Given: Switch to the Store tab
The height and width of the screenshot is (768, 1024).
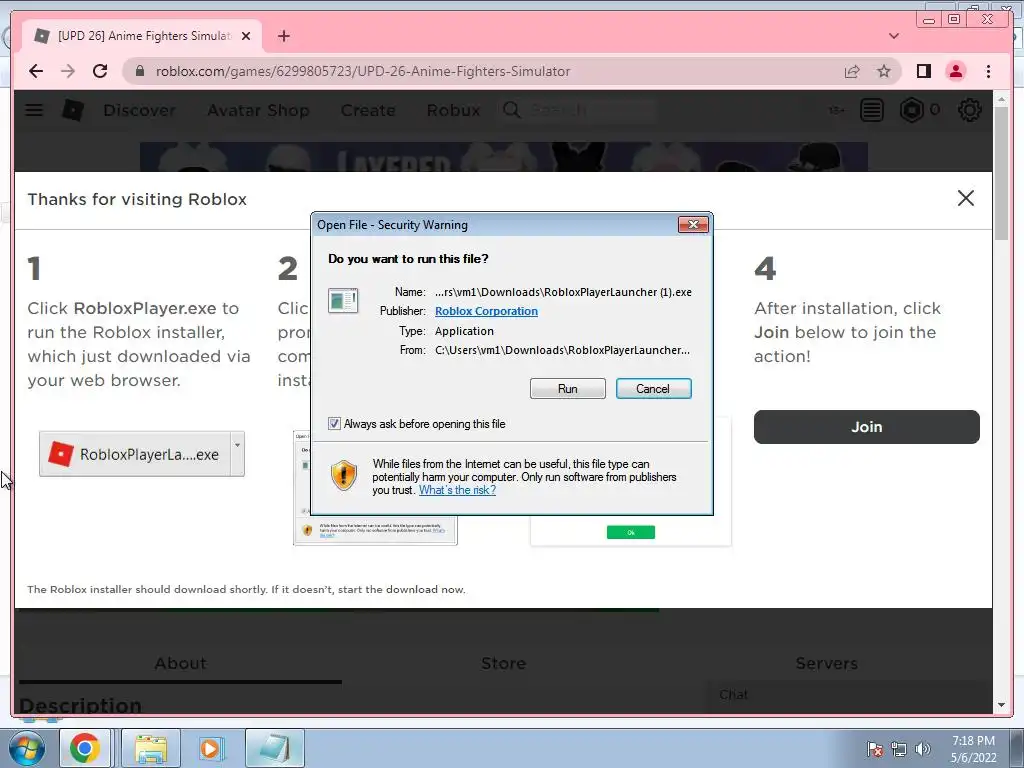Looking at the screenshot, I should (503, 664).
